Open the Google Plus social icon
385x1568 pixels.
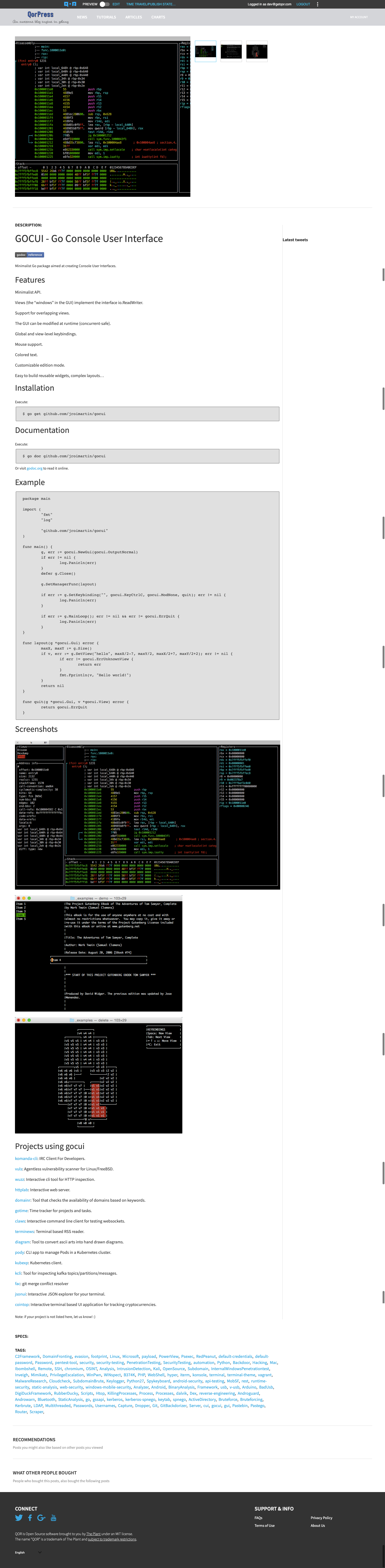[41, 1517]
